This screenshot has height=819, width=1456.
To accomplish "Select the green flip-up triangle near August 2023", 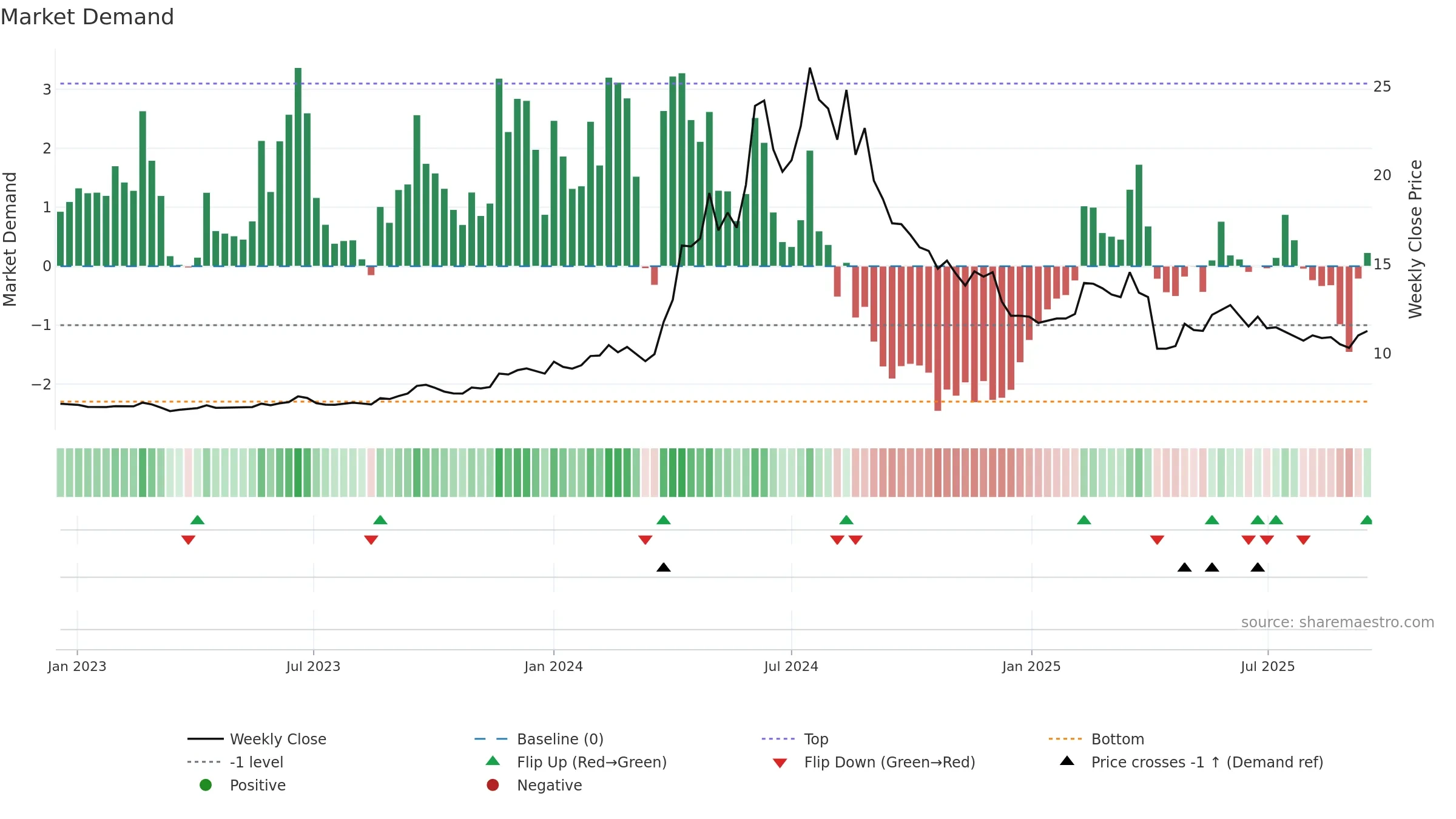I will click(x=380, y=520).
